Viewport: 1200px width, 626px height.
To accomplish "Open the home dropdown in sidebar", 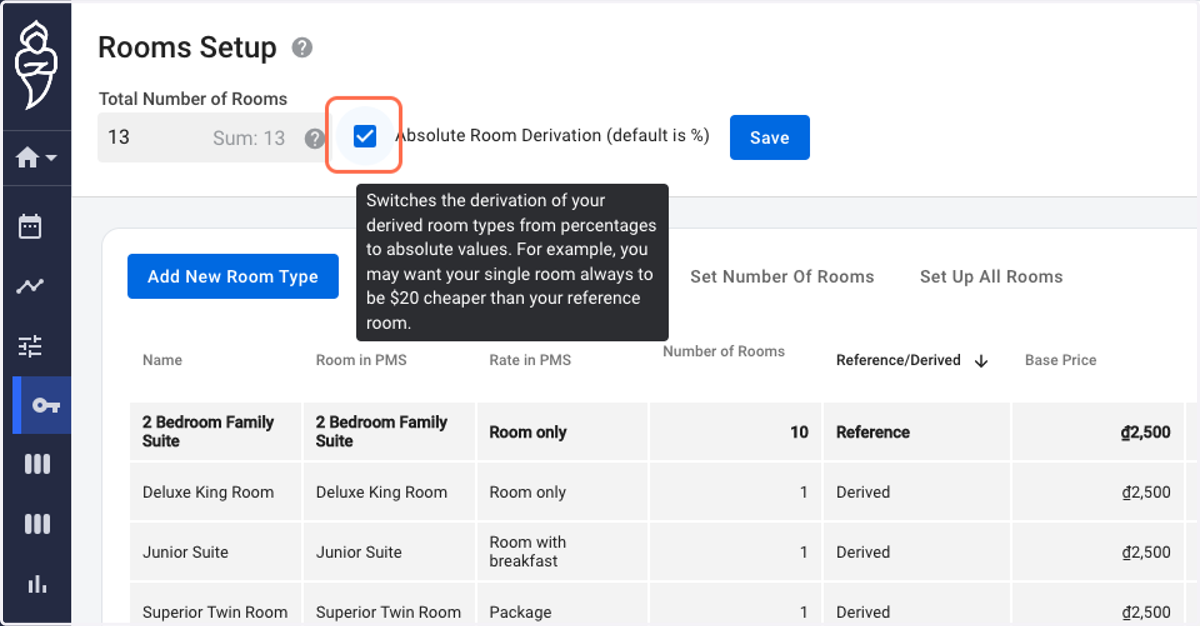I will tap(36, 158).
